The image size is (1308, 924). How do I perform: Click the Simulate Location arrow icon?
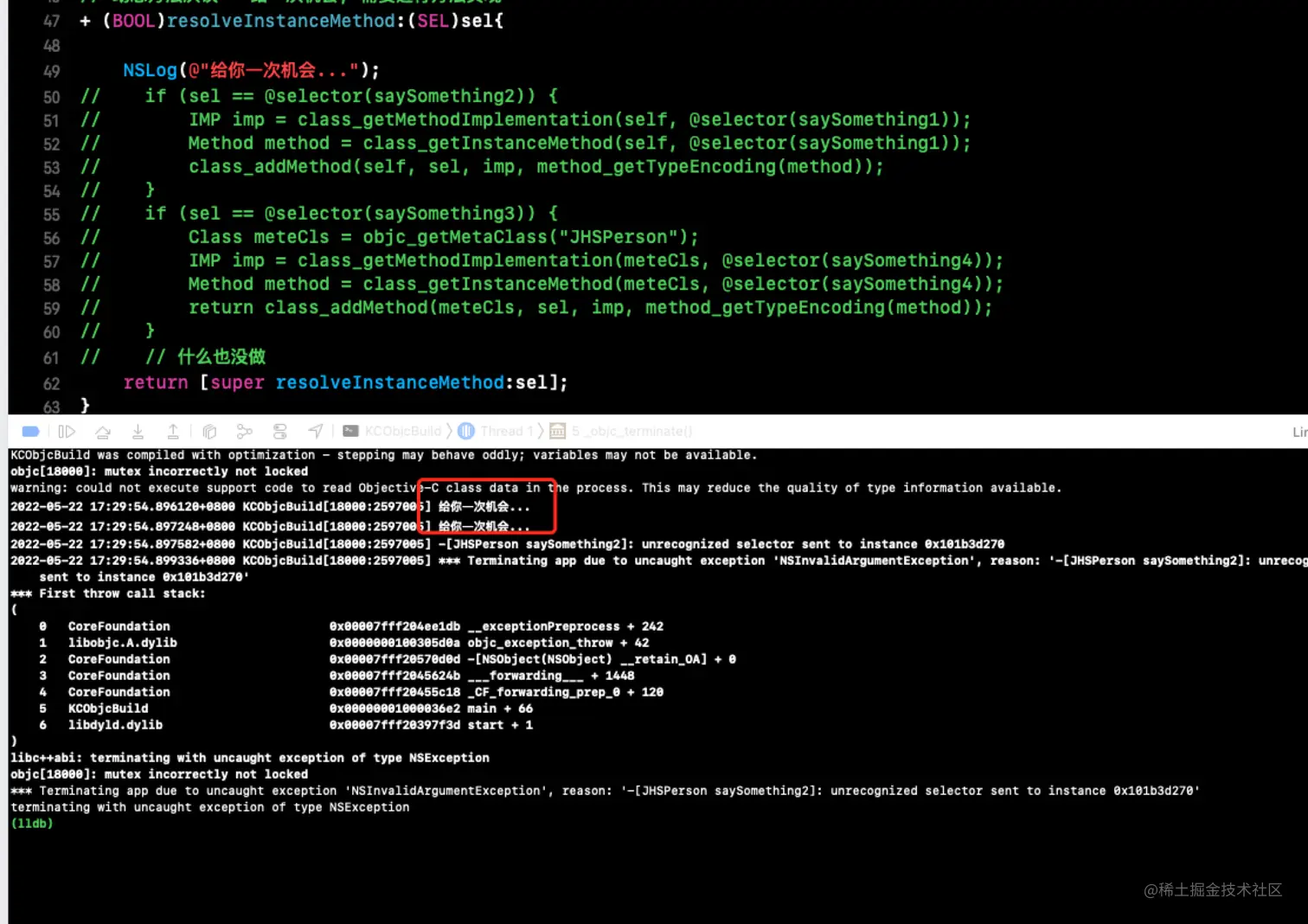[x=316, y=431]
